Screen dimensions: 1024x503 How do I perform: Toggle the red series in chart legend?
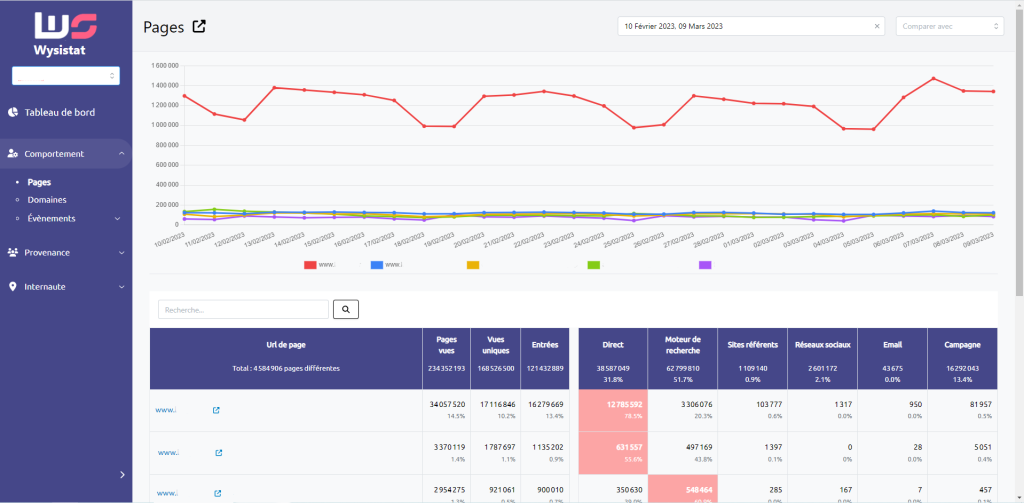pyautogui.click(x=310, y=265)
